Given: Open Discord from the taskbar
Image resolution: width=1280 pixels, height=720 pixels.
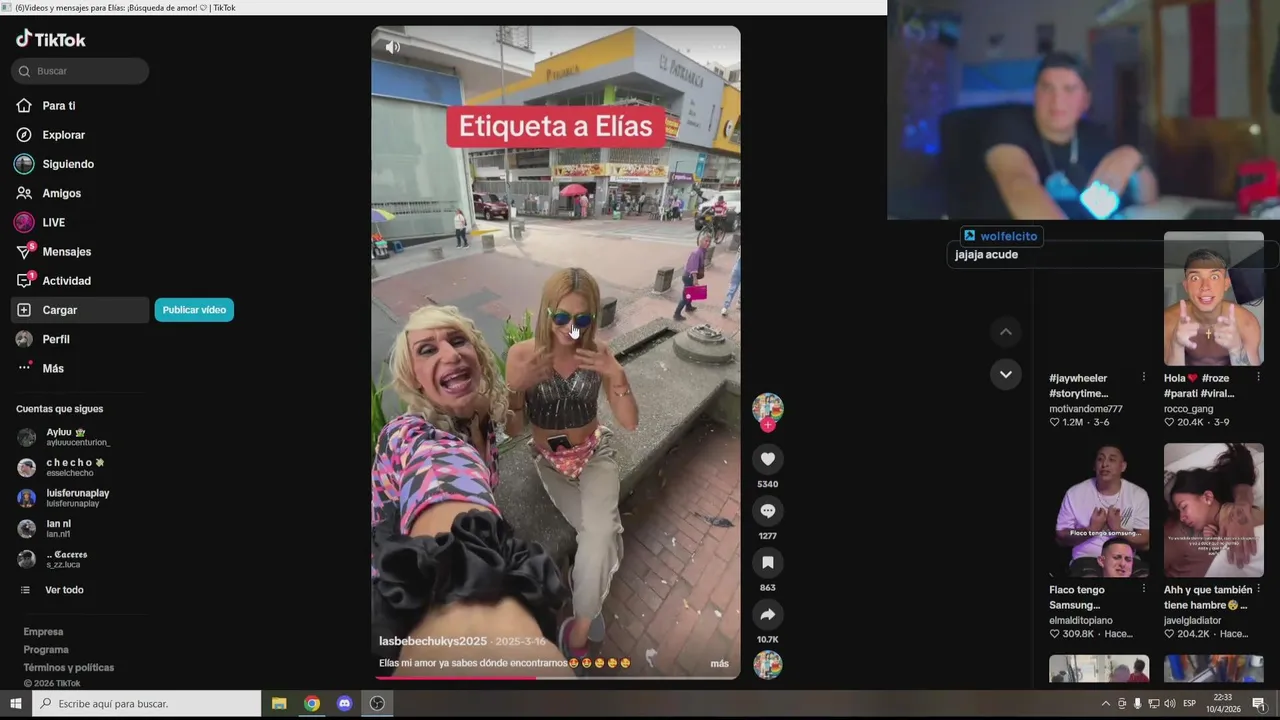Looking at the screenshot, I should point(345,704).
